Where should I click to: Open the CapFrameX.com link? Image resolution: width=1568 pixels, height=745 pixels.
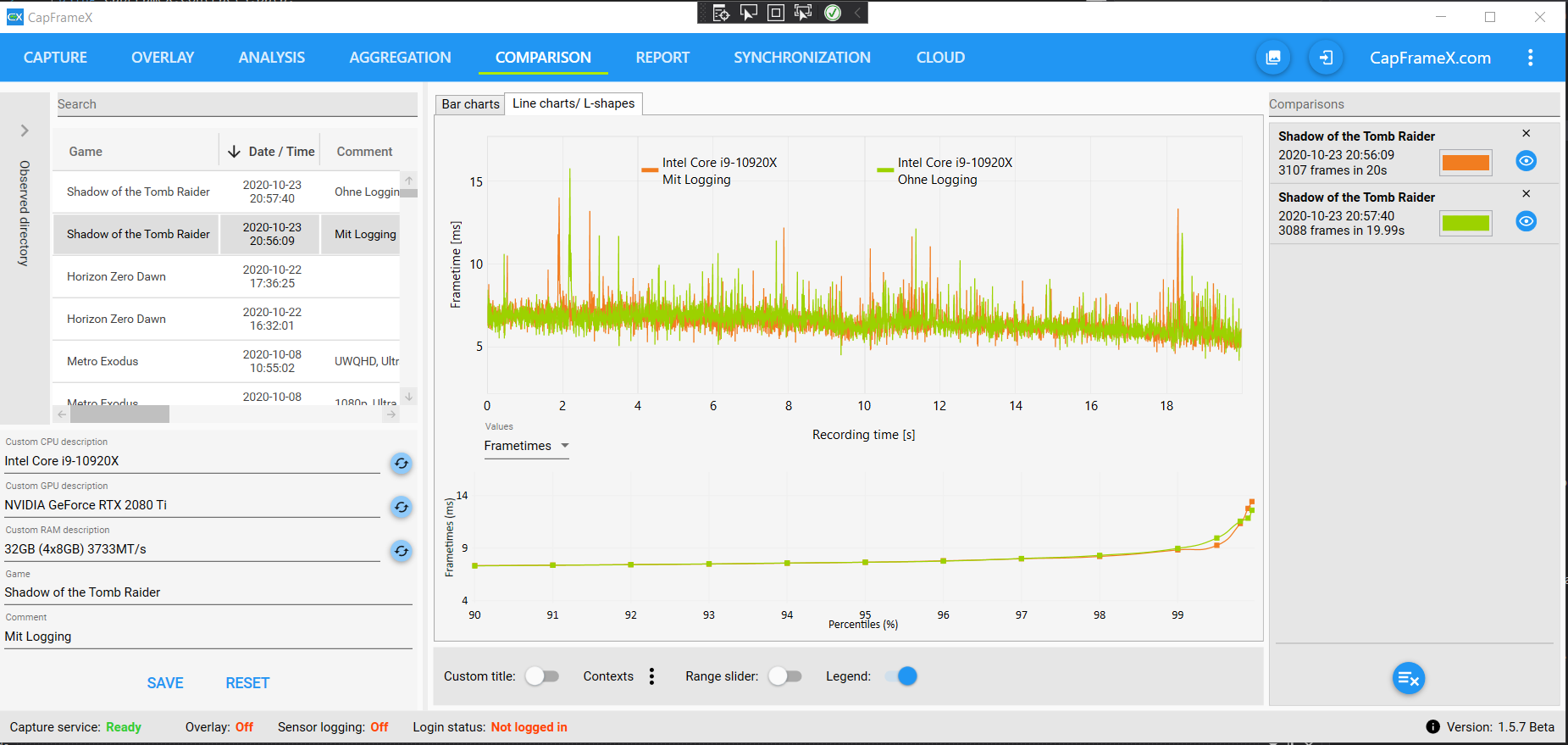click(x=1430, y=58)
